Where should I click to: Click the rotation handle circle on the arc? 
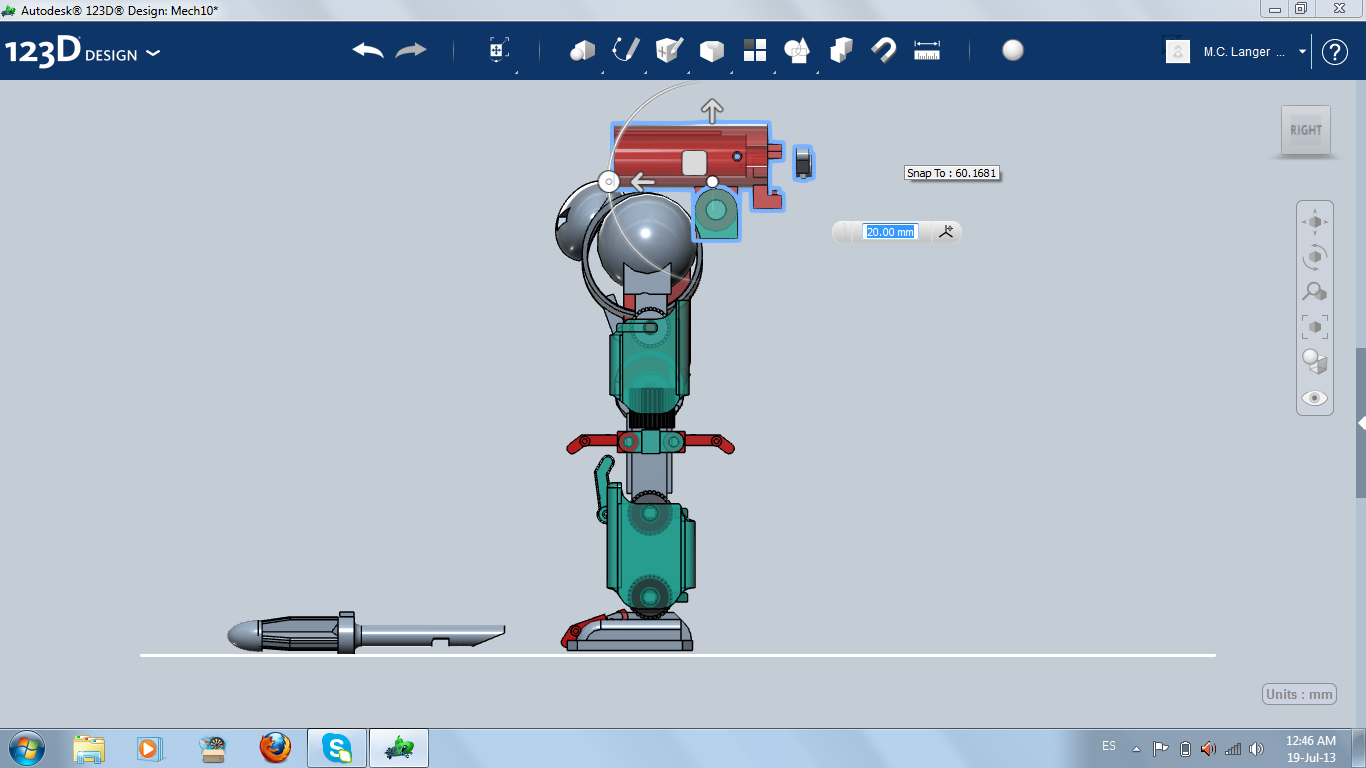608,181
